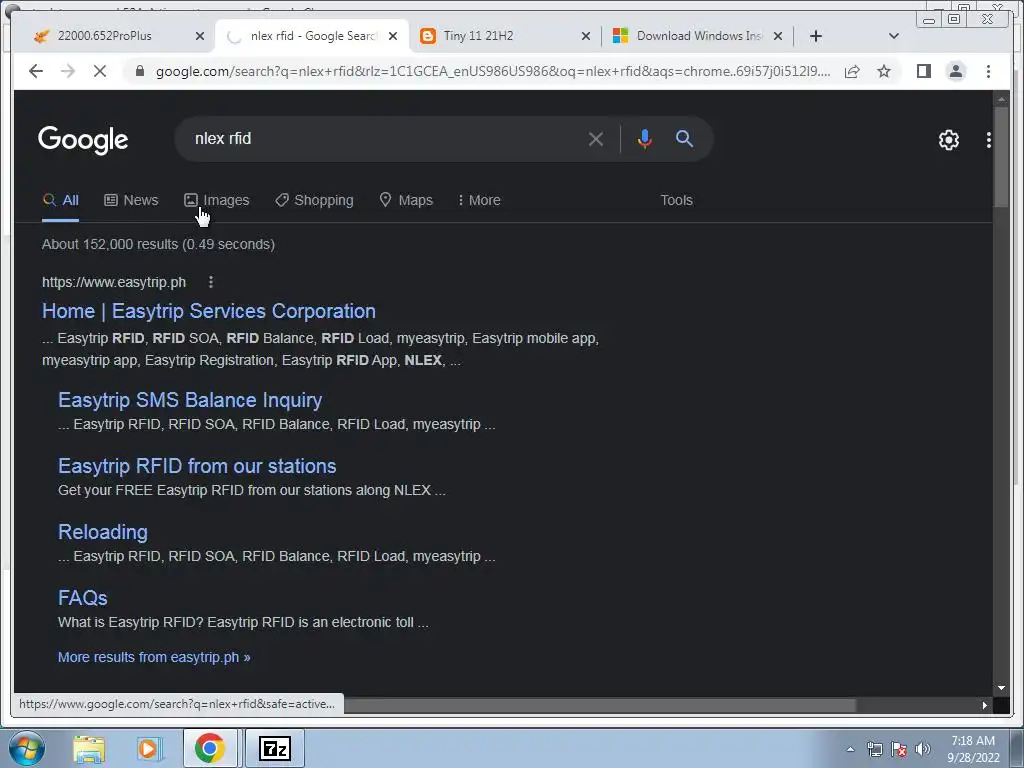Open Easytrip RFID from our stations link
The width and height of the screenshot is (1024, 768).
coord(197,466)
